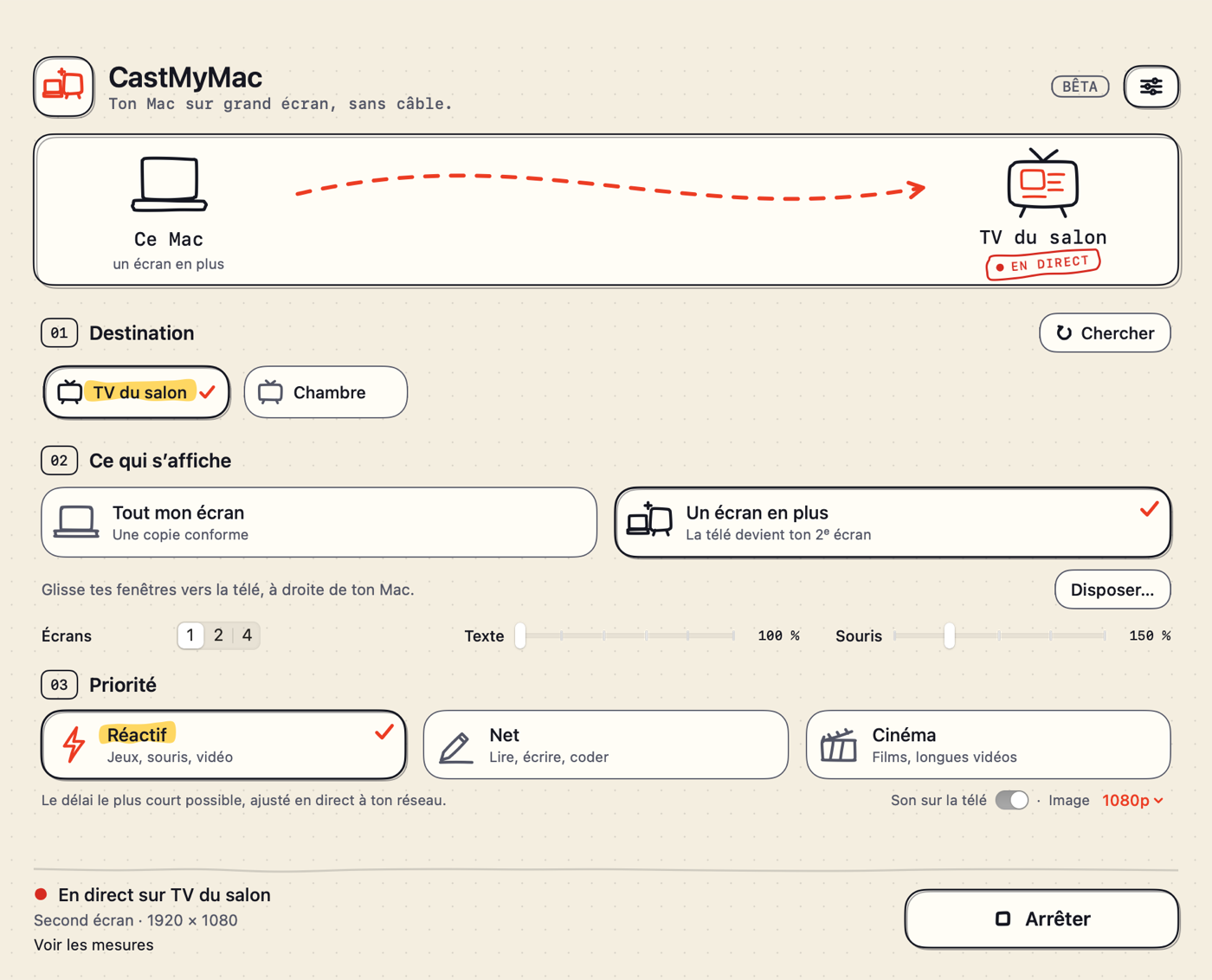
Task: Click the red live dot in the status bar
Action: 41,894
